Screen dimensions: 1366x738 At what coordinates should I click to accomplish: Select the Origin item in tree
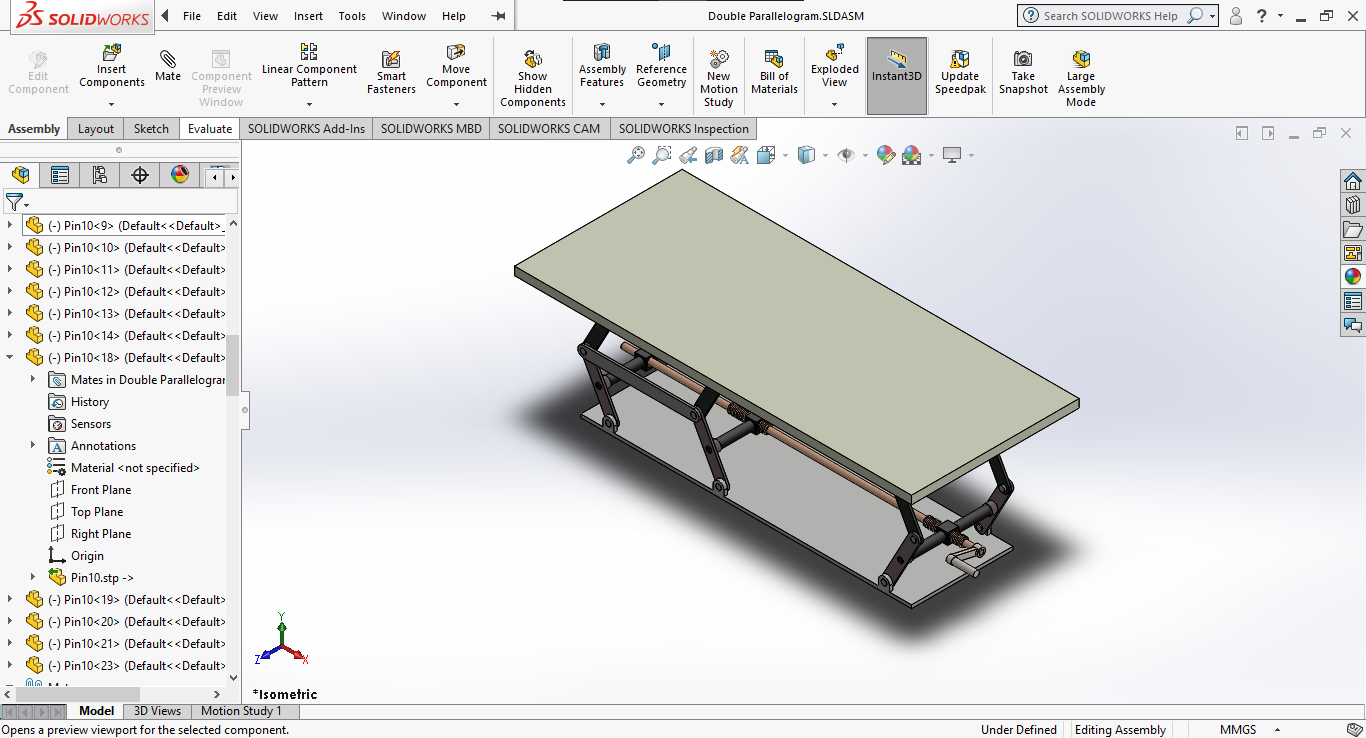(x=87, y=555)
